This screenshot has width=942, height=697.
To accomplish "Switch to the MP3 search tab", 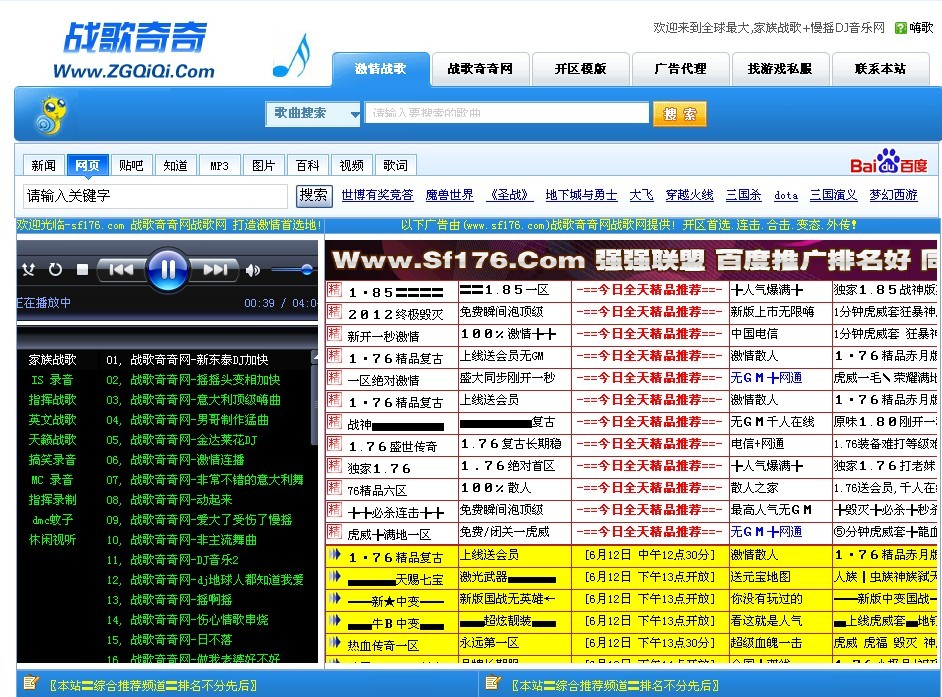I will tap(219, 164).
